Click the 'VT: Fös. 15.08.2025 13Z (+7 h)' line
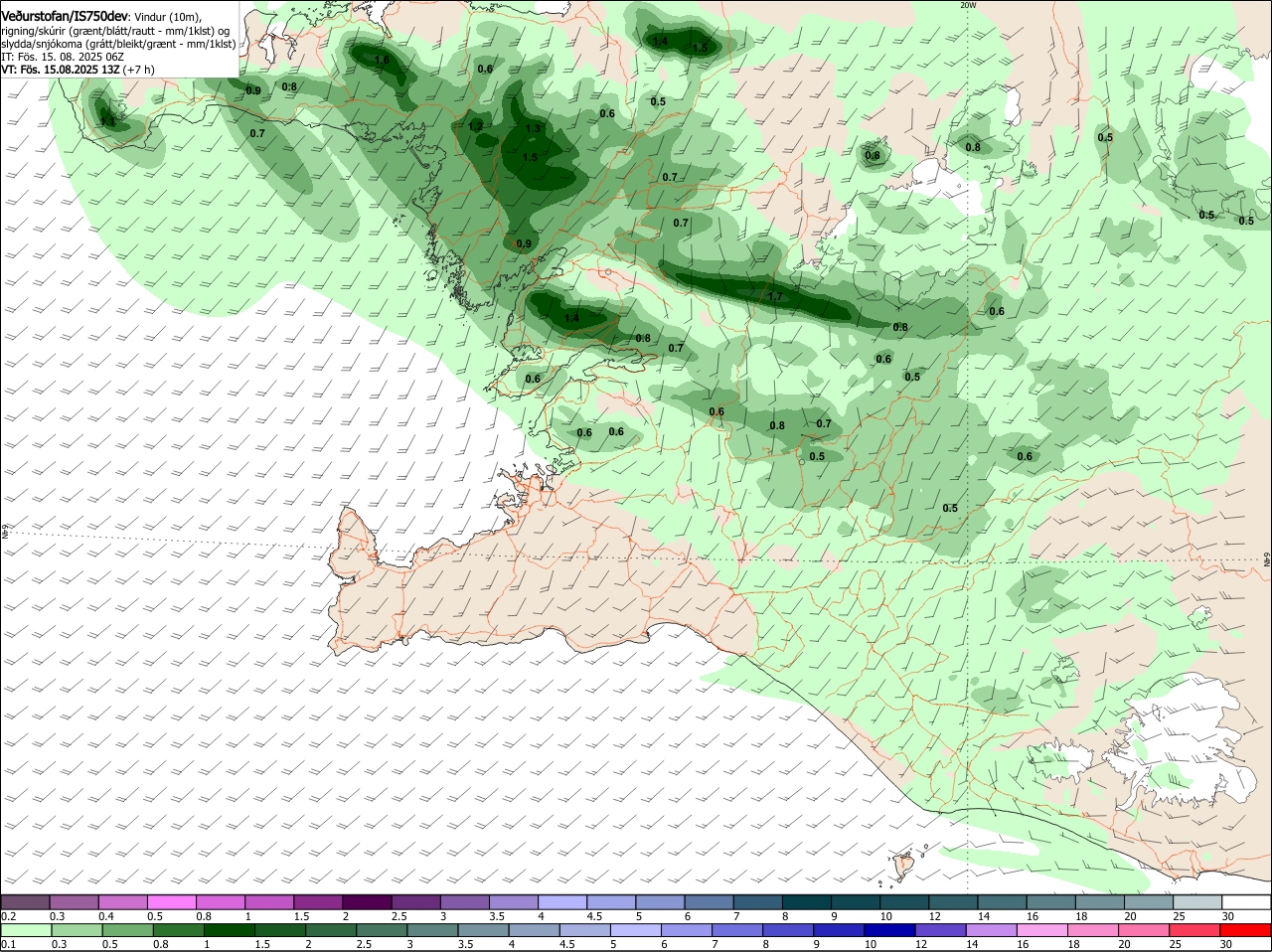Viewport: 1272px width, 952px height. (78, 70)
